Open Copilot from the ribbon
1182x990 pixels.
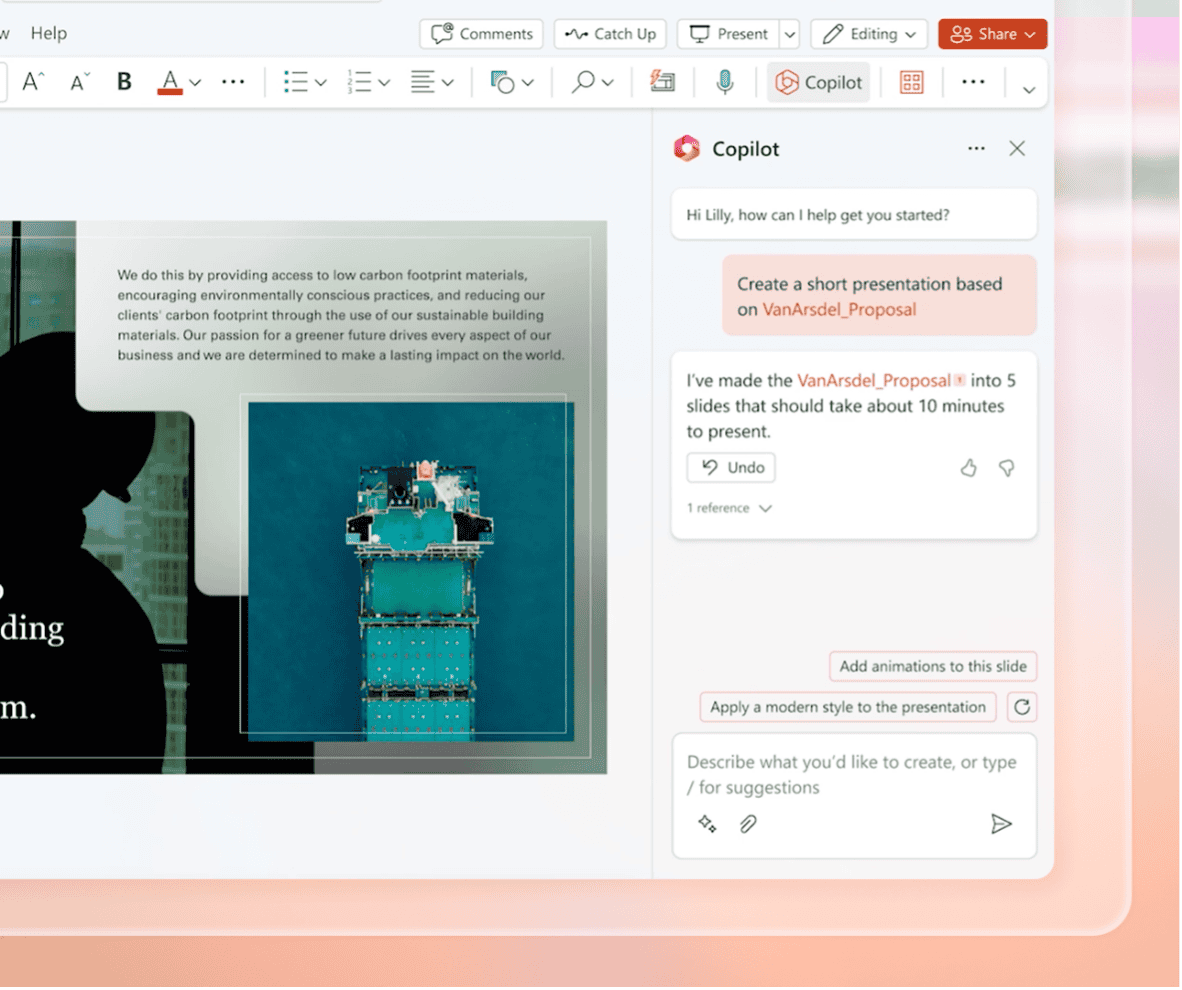(818, 82)
